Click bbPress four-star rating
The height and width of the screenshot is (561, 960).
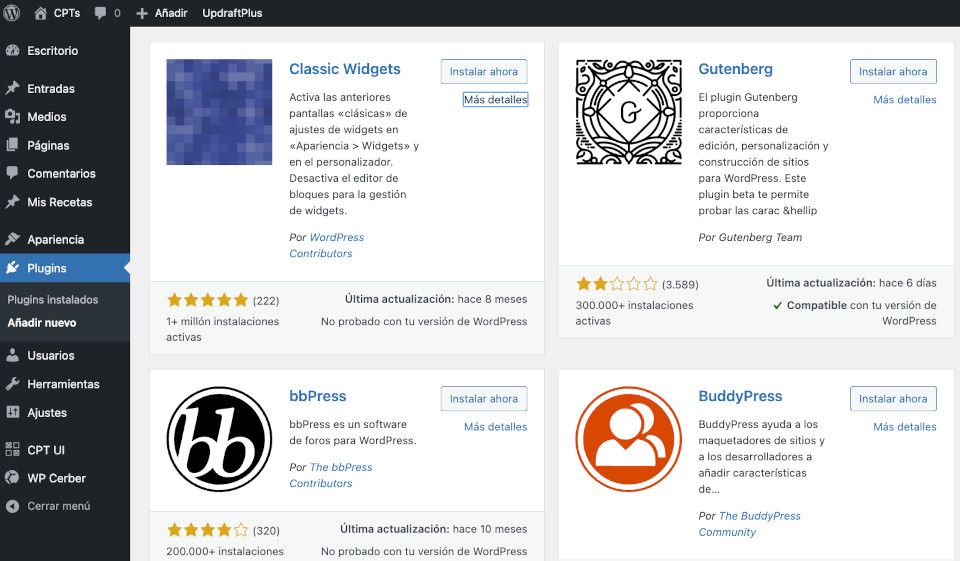(208, 530)
